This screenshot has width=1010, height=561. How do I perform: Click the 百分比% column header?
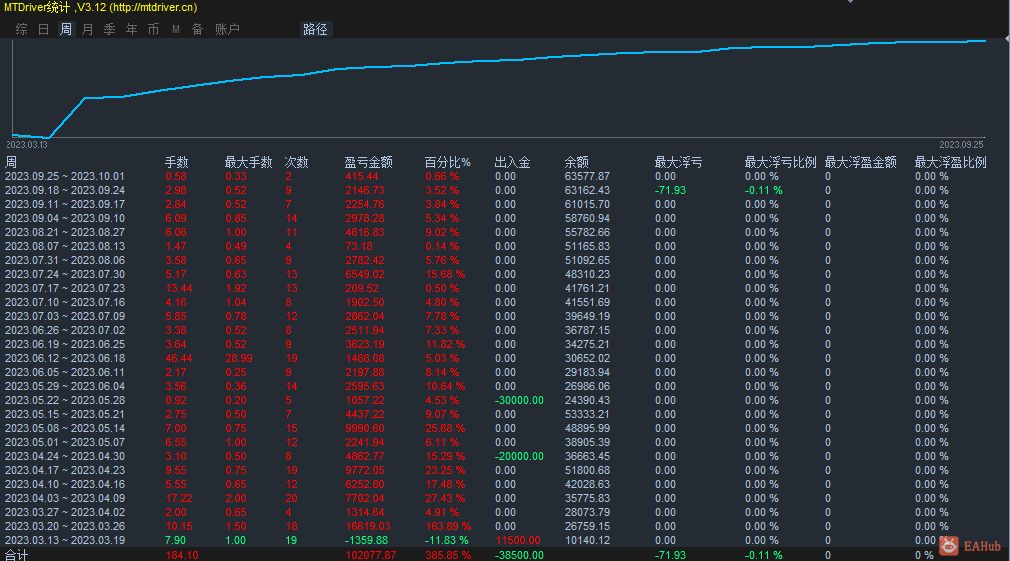(448, 162)
